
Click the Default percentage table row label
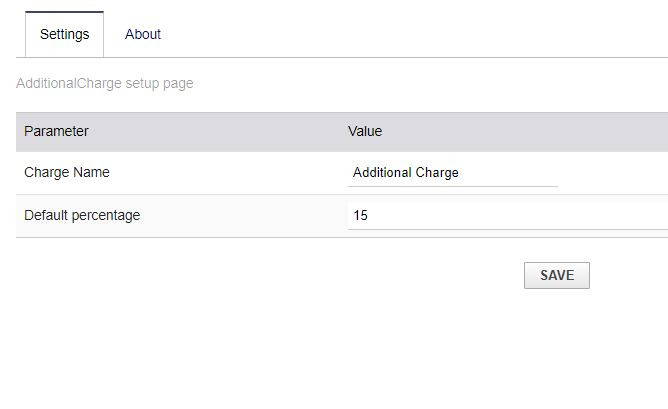tap(82, 215)
